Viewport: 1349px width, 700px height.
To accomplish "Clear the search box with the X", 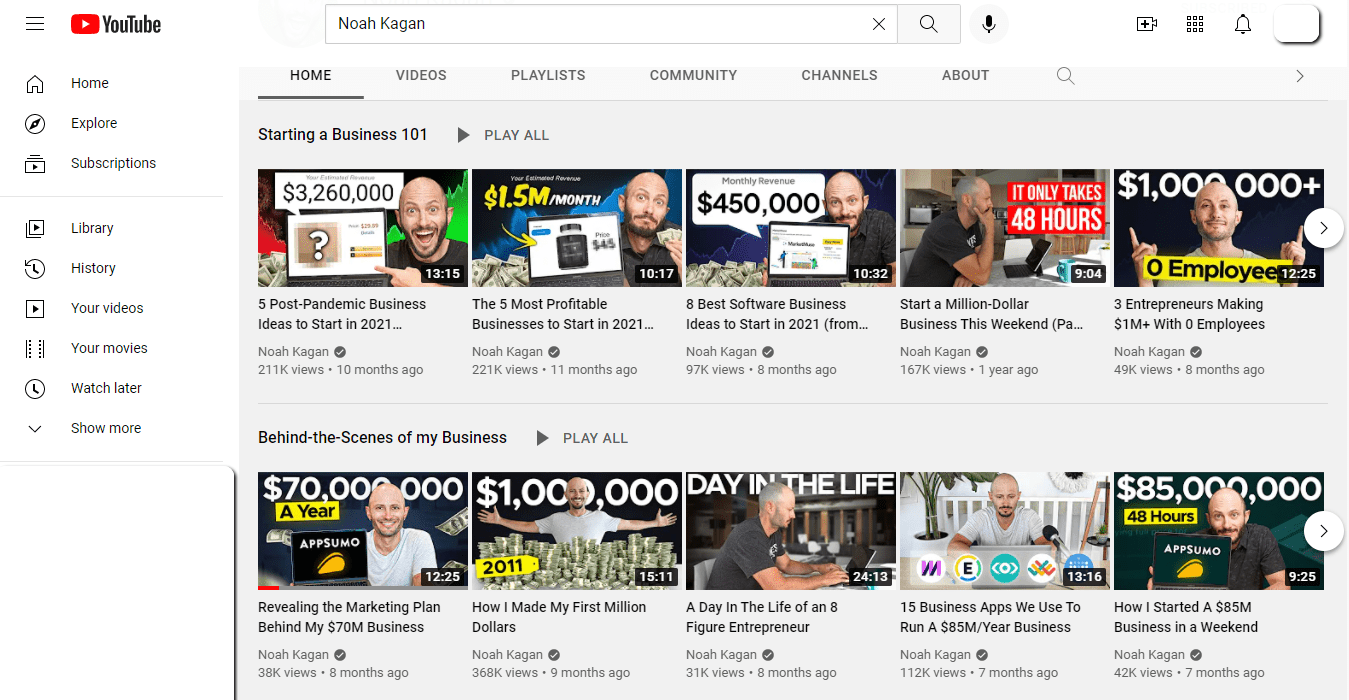I will pos(879,24).
